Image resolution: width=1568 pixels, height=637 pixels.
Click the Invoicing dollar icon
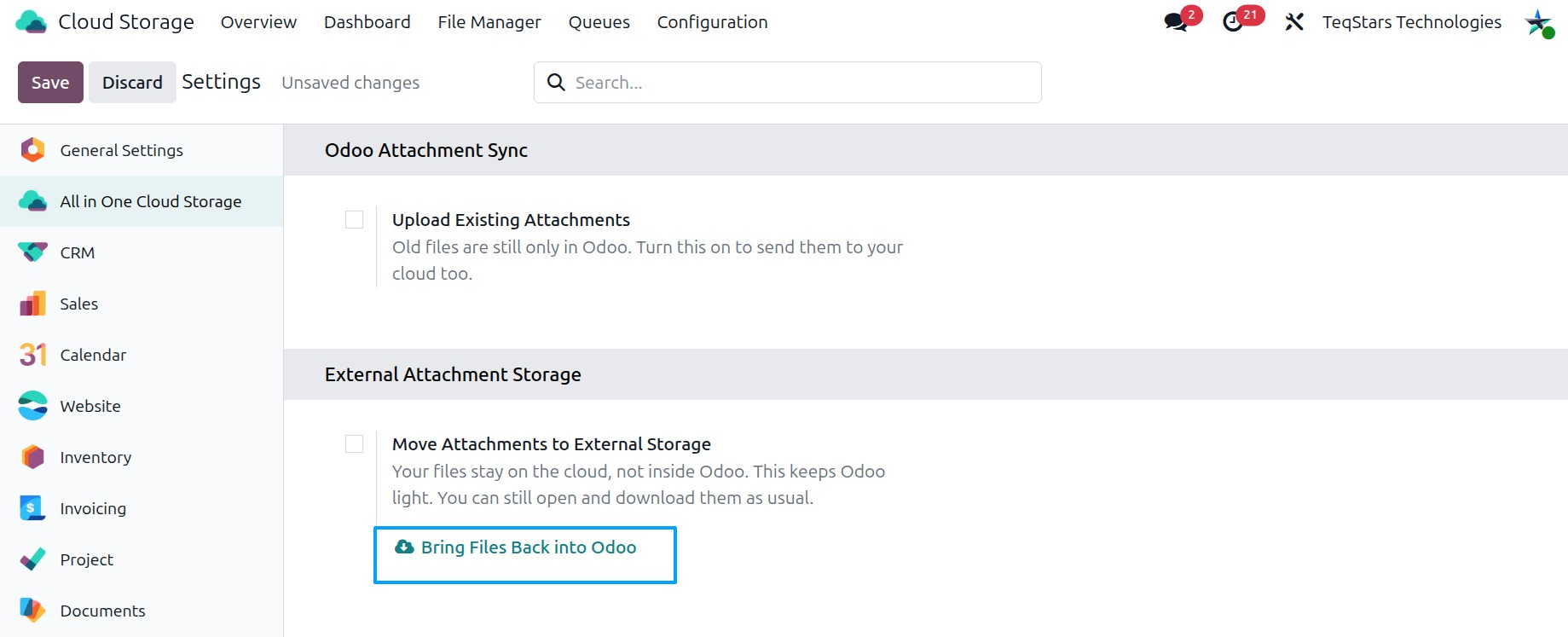32,508
